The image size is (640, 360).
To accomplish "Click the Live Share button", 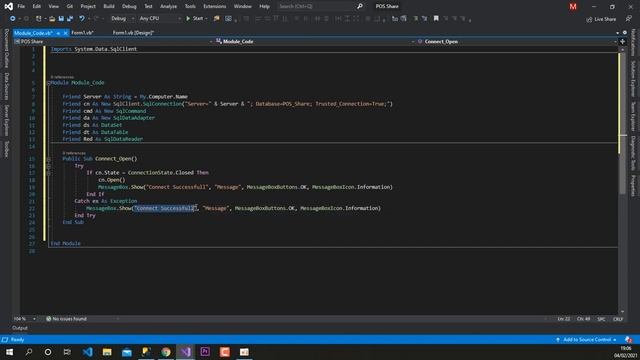I will pos(601,19).
